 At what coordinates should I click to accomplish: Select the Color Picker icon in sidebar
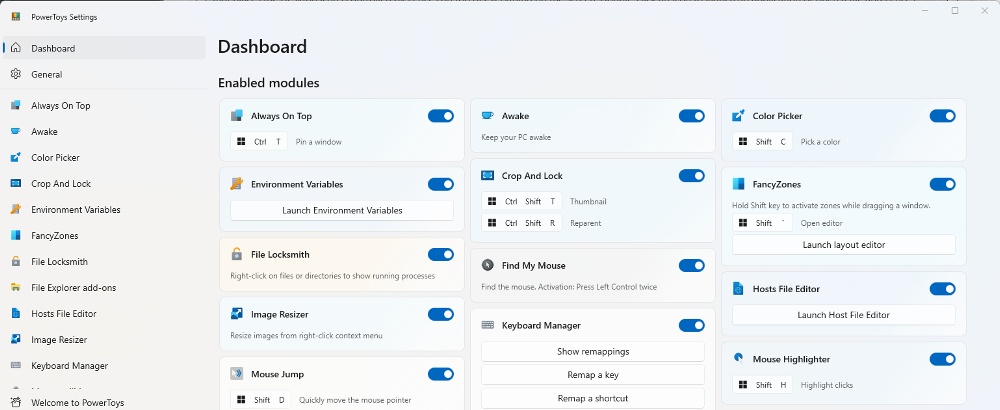click(16, 157)
